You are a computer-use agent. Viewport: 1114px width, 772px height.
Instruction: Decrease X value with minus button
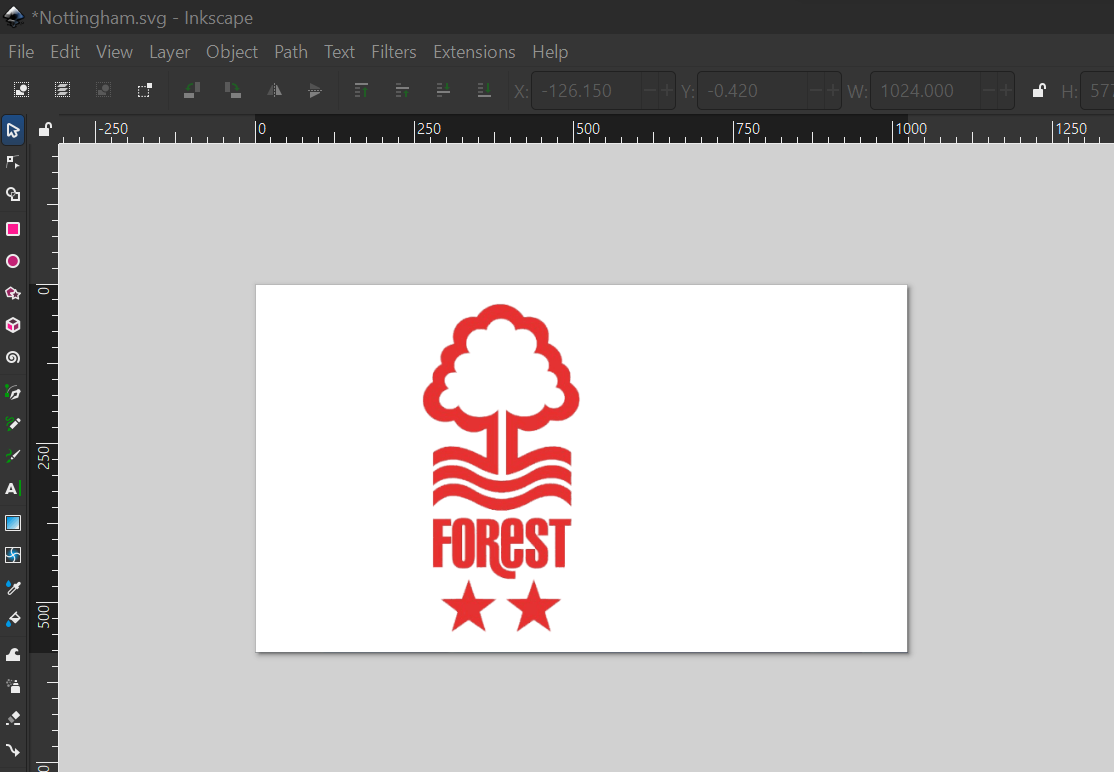[649, 90]
